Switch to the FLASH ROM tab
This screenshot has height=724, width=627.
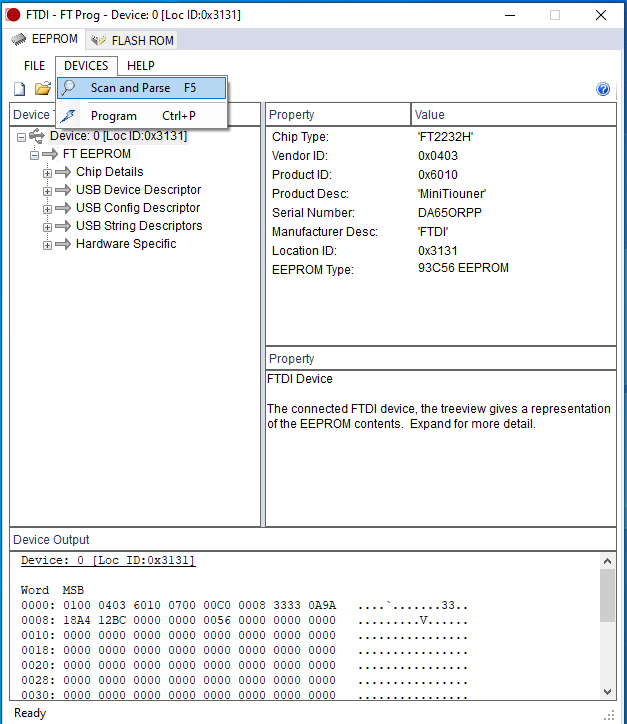coord(132,41)
